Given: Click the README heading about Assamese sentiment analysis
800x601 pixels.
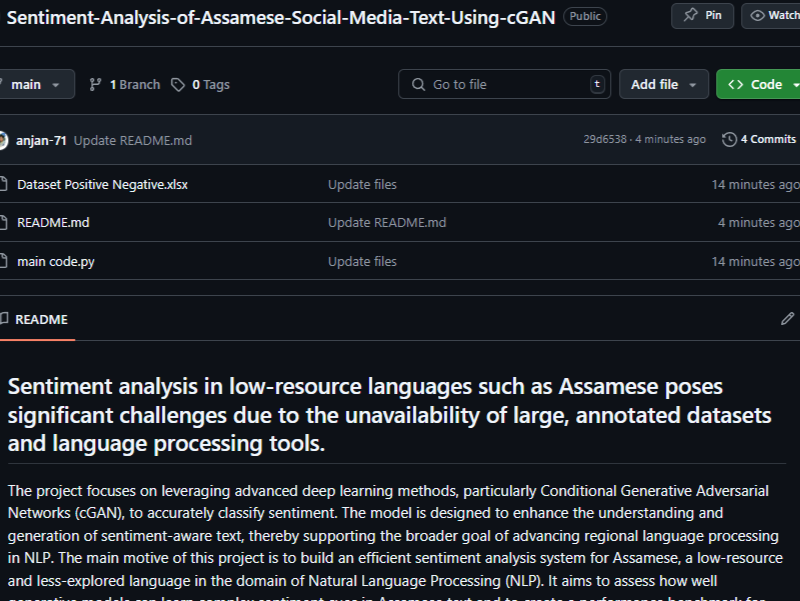Looking at the screenshot, I should (x=390, y=415).
